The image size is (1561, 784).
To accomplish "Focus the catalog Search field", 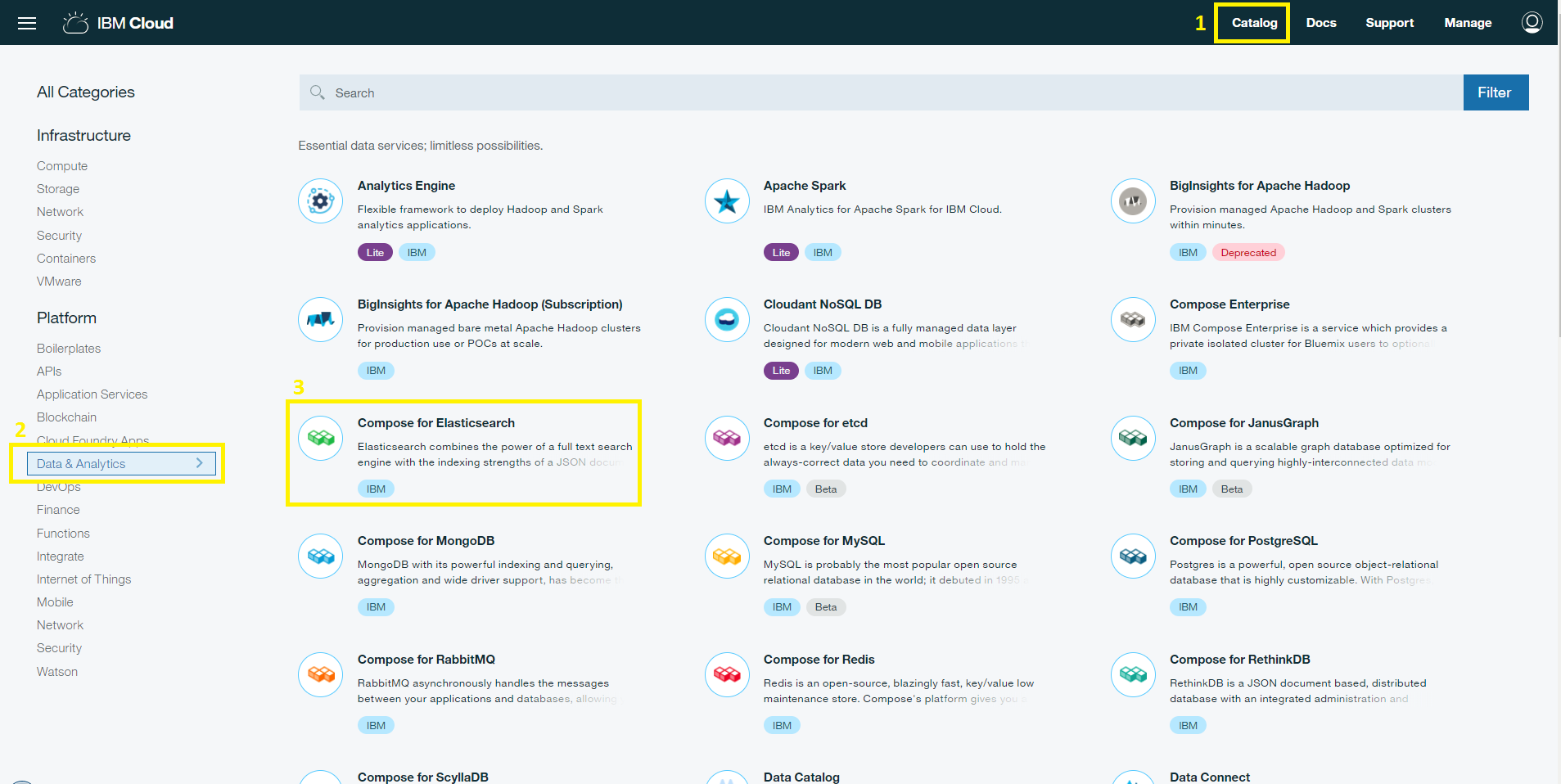I will click(x=881, y=92).
